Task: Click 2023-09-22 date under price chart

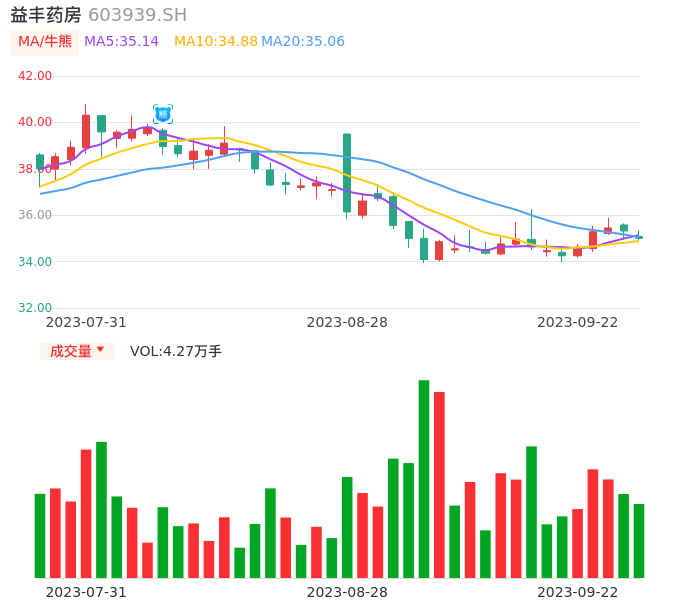Action: [x=578, y=322]
